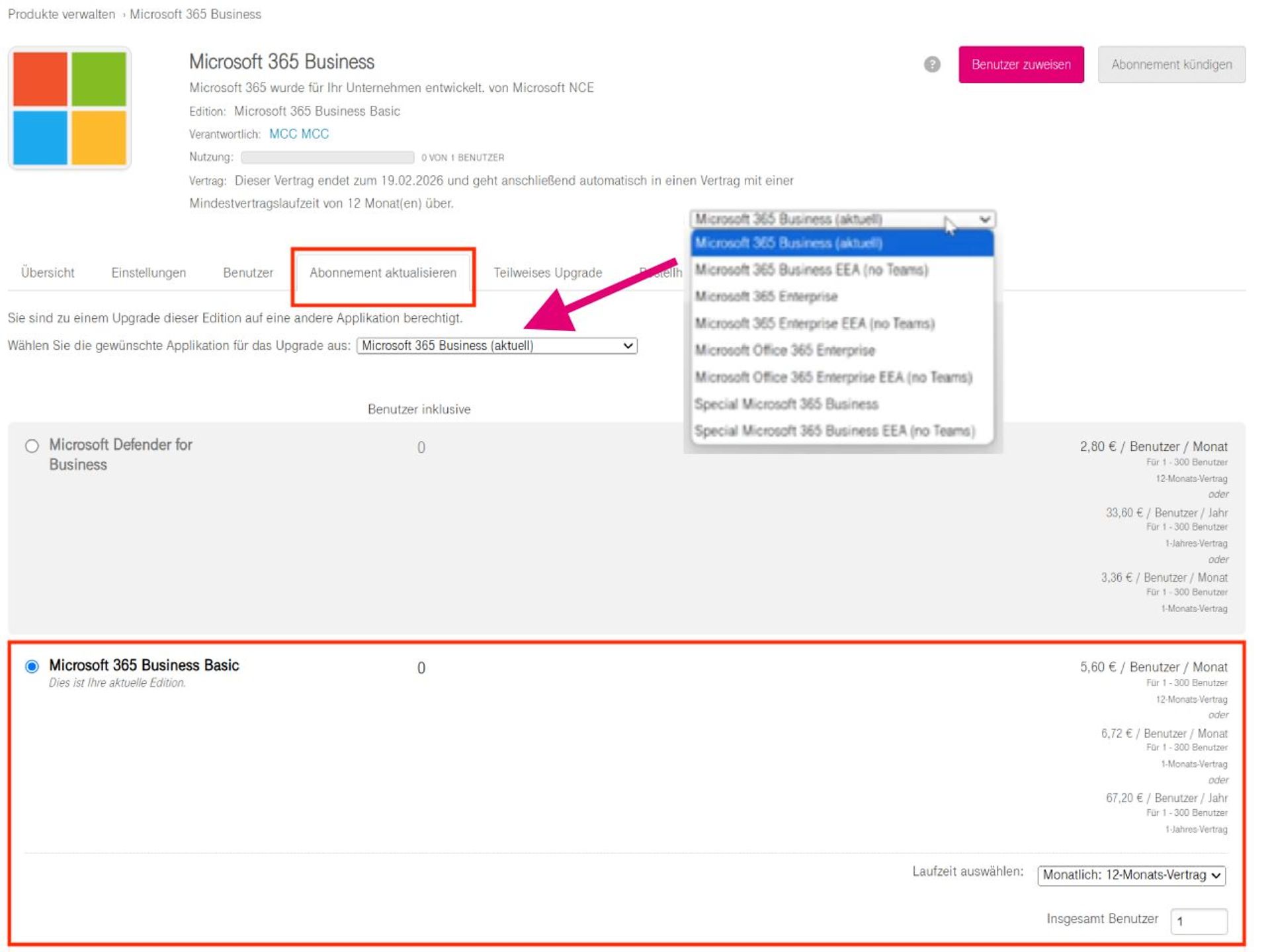Choose Microsoft Office 365 Enterprise EEA (no Teams)
The image size is (1270, 952).
[842, 377]
